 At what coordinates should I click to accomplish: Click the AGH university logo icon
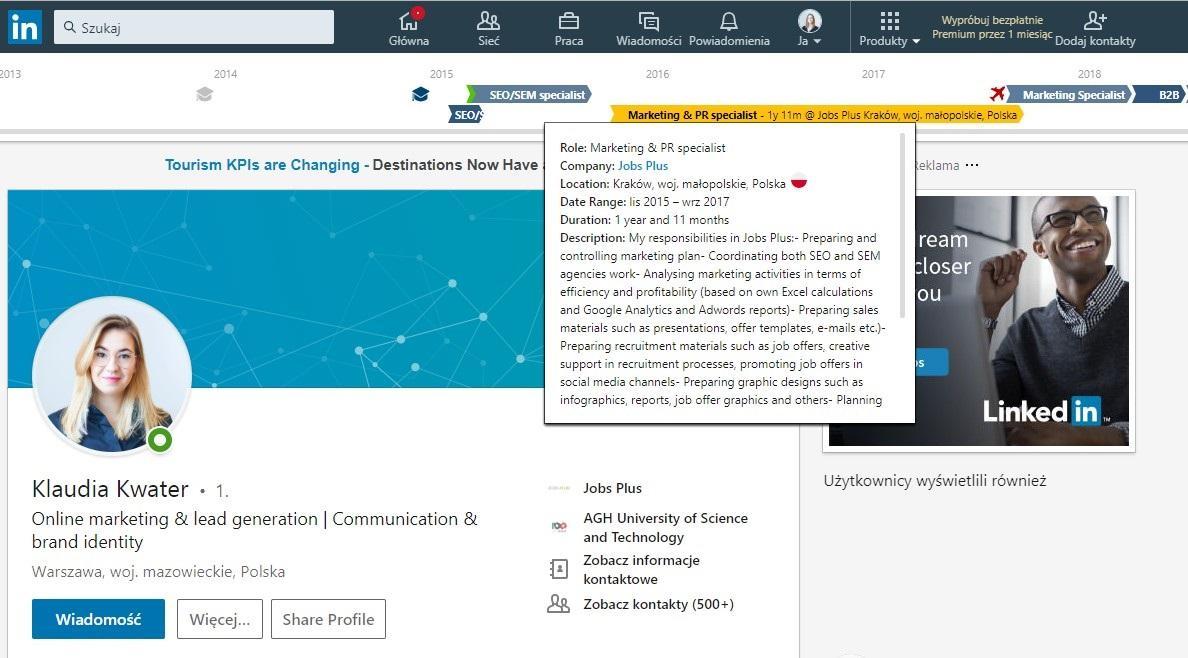(559, 526)
